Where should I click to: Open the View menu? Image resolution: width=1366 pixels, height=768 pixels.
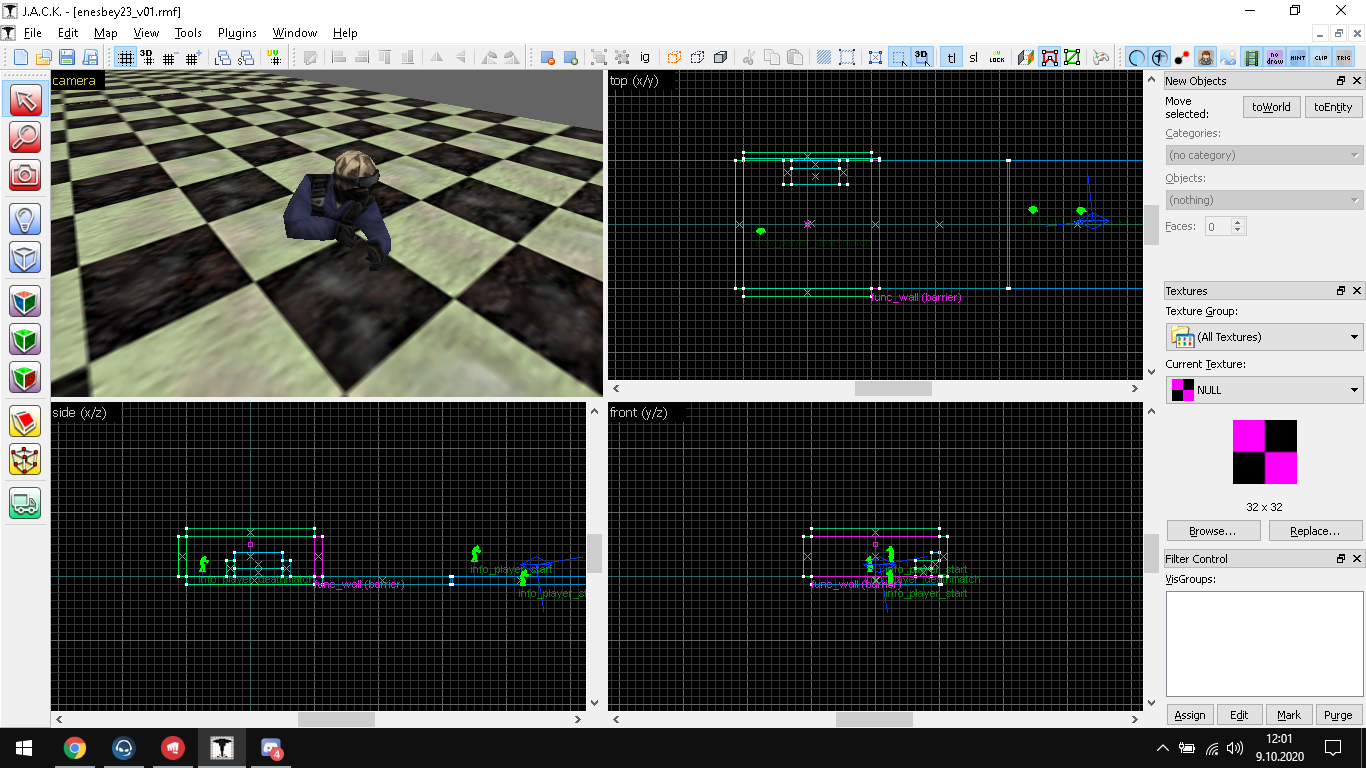[x=146, y=33]
